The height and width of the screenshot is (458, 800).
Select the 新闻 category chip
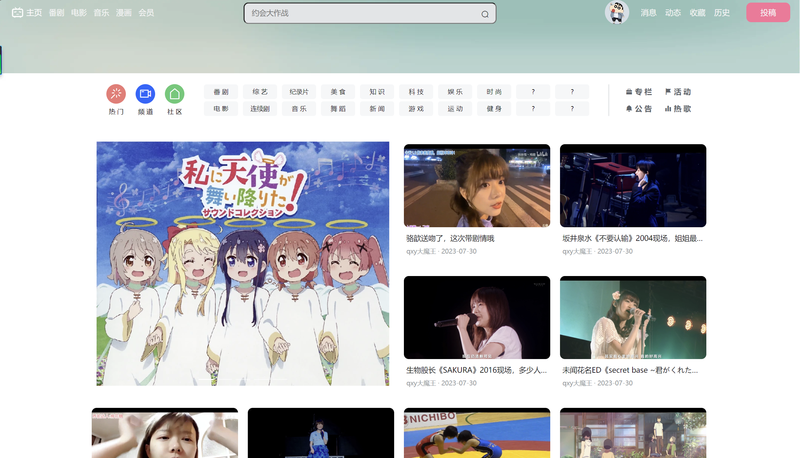377,109
